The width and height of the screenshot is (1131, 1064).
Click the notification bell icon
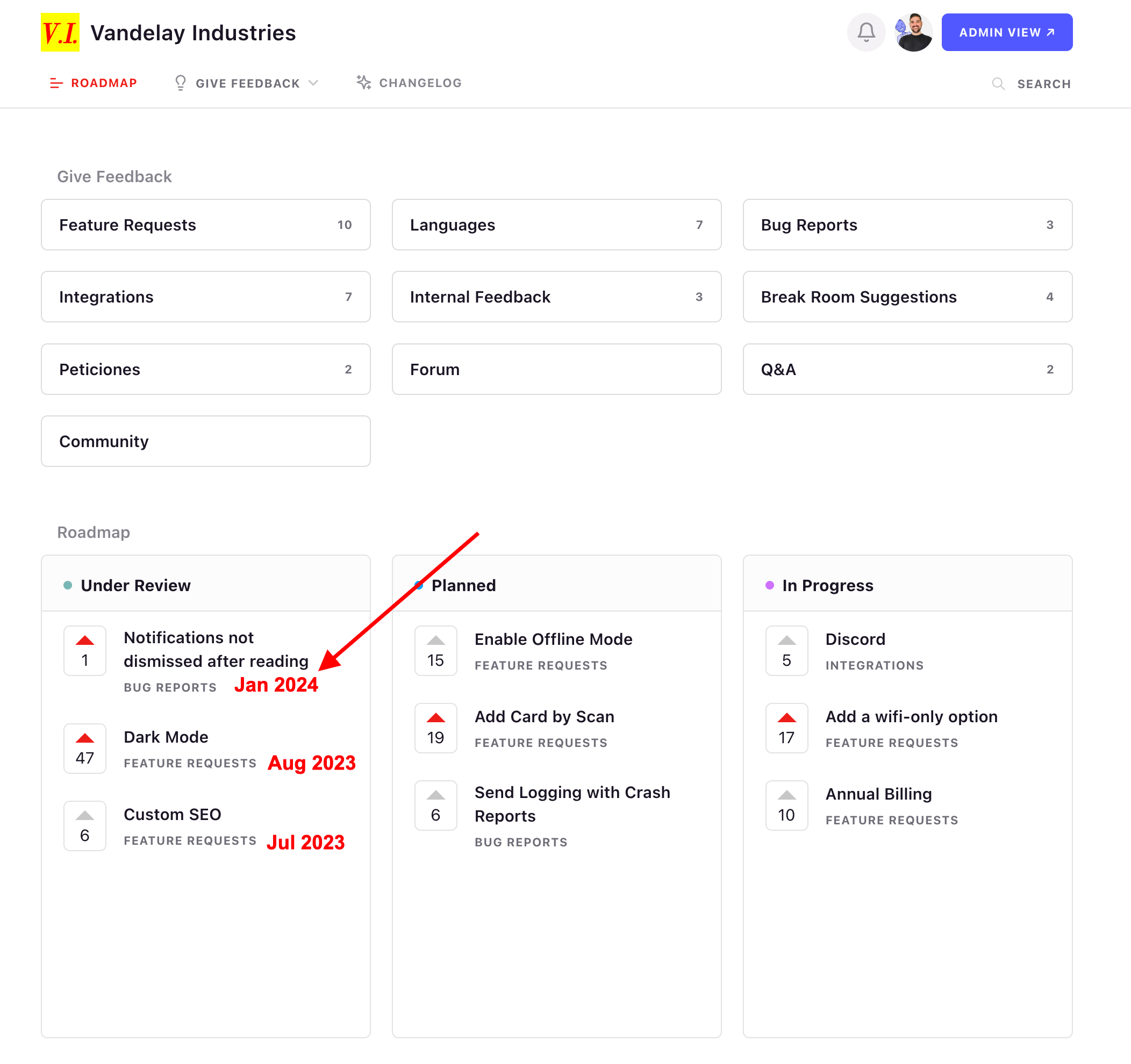(866, 32)
